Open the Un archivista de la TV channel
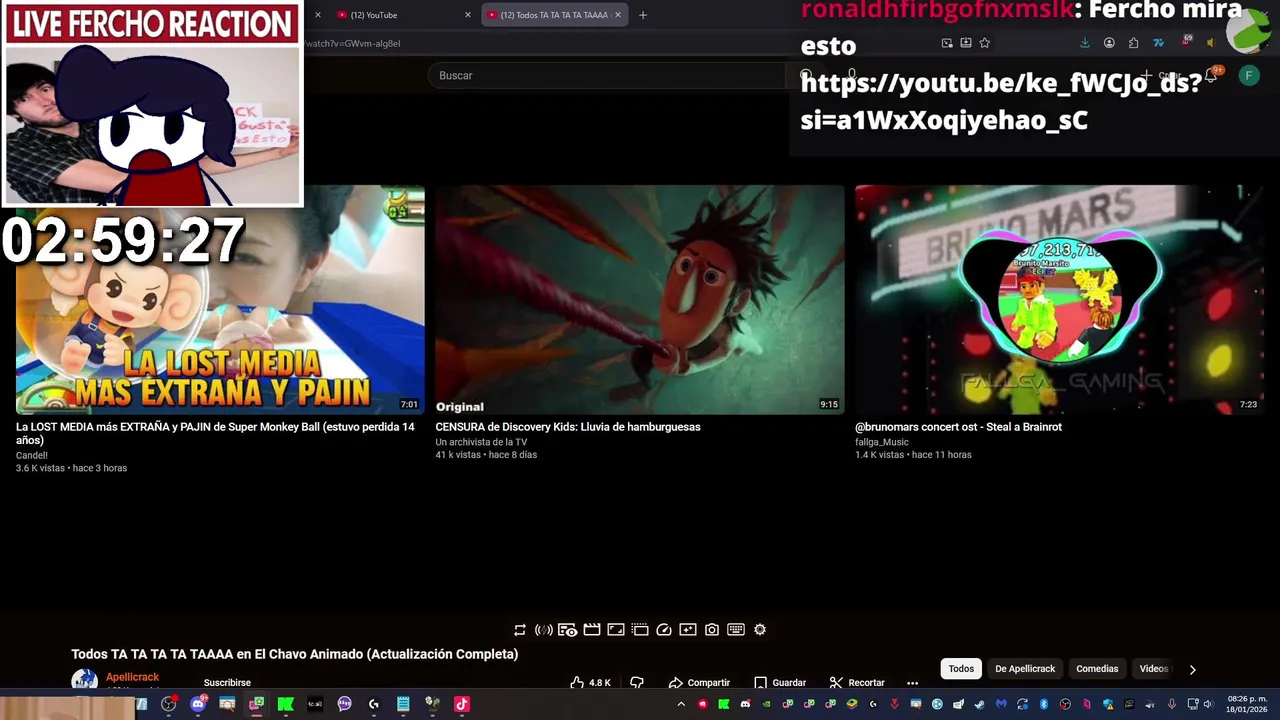This screenshot has height=720, width=1280. pyautogui.click(x=481, y=442)
